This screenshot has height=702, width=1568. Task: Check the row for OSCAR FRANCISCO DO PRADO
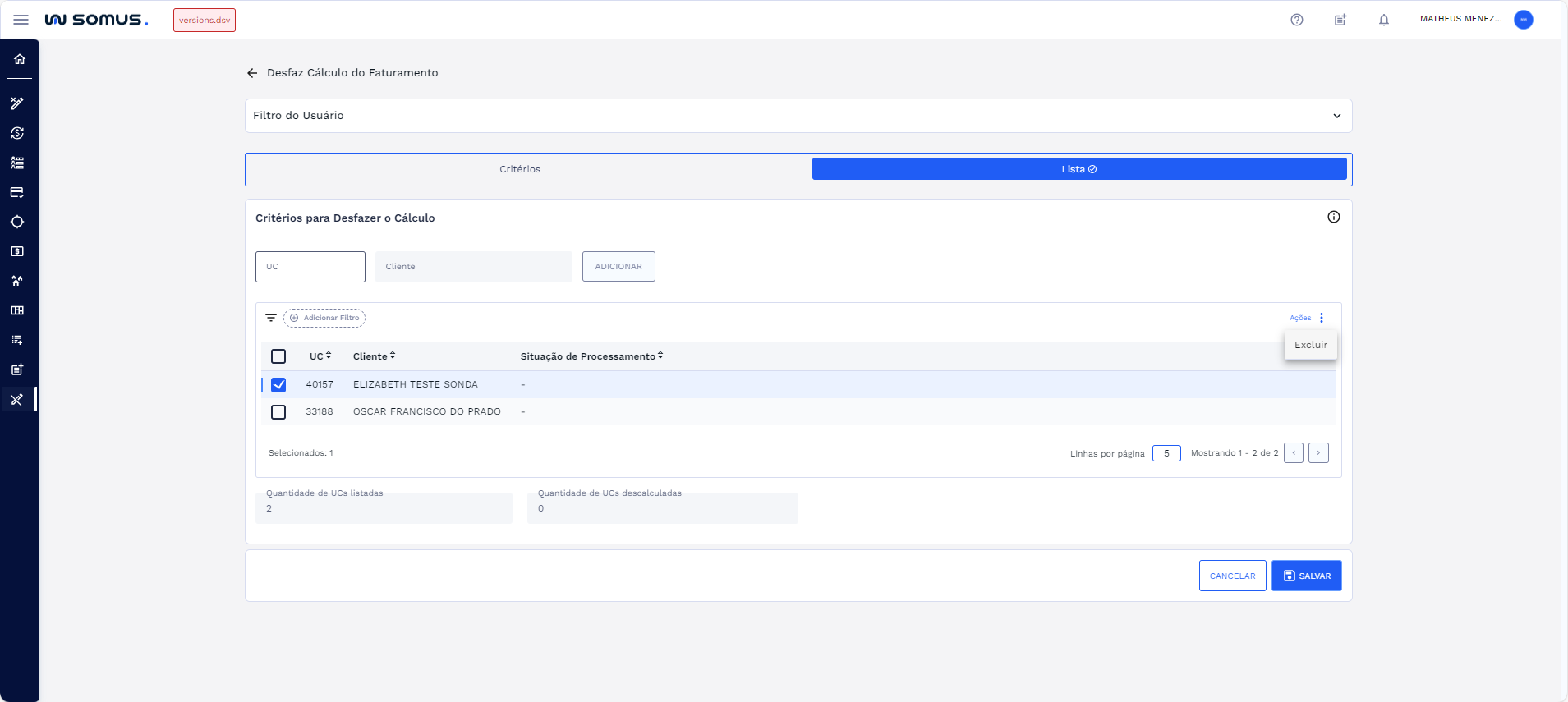278,412
